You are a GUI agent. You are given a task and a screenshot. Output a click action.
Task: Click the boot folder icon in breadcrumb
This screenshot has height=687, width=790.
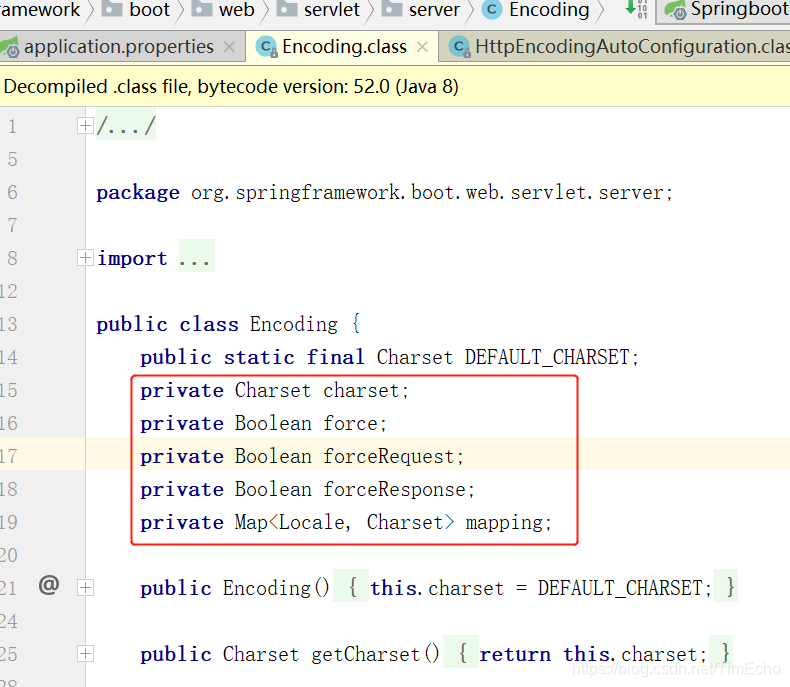tap(112, 9)
